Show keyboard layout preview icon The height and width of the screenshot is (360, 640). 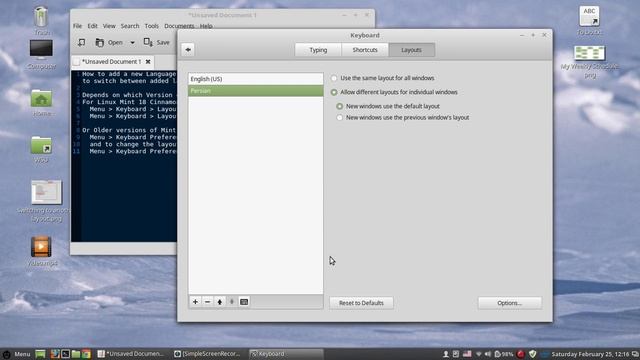244,302
